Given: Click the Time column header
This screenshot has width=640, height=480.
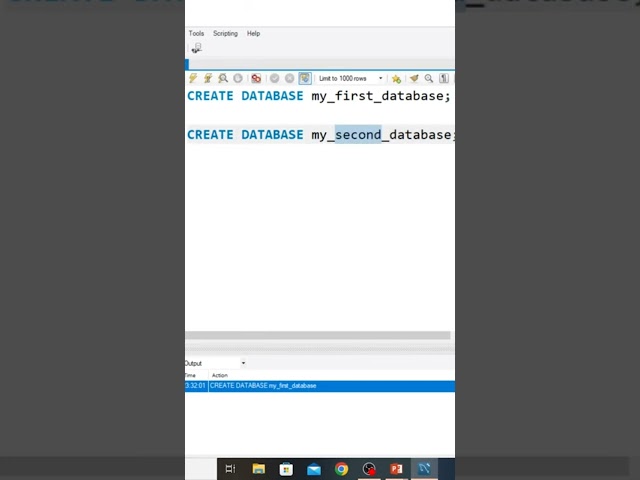Looking at the screenshot, I should coord(190,375).
